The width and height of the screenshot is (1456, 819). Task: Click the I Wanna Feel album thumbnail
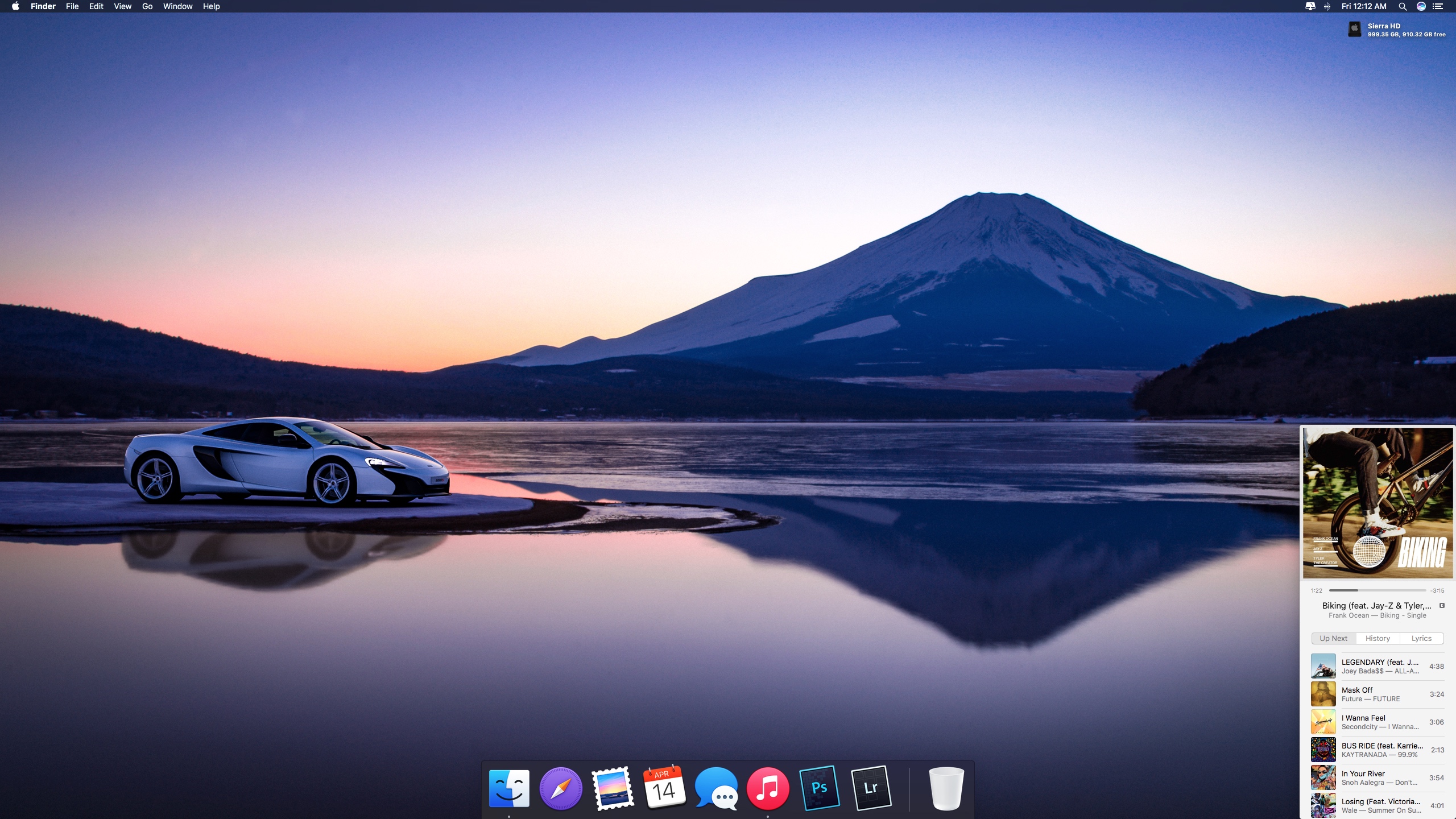[x=1323, y=722]
